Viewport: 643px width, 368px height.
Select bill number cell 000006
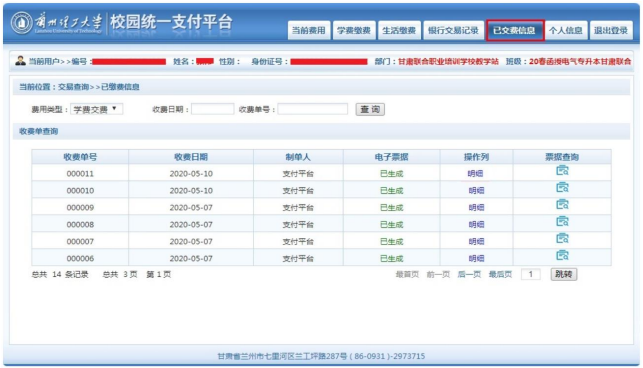[80, 258]
